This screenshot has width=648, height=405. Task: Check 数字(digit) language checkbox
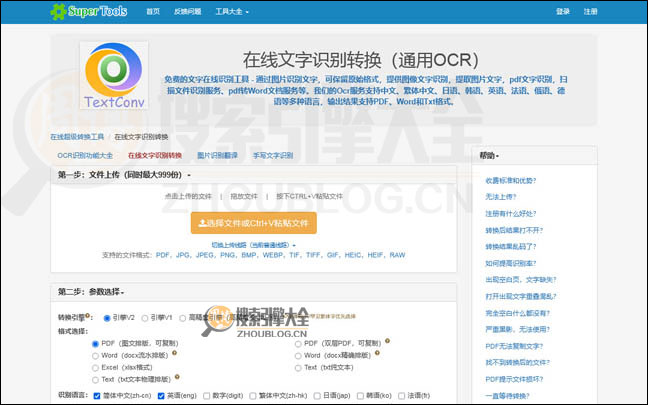(207, 396)
